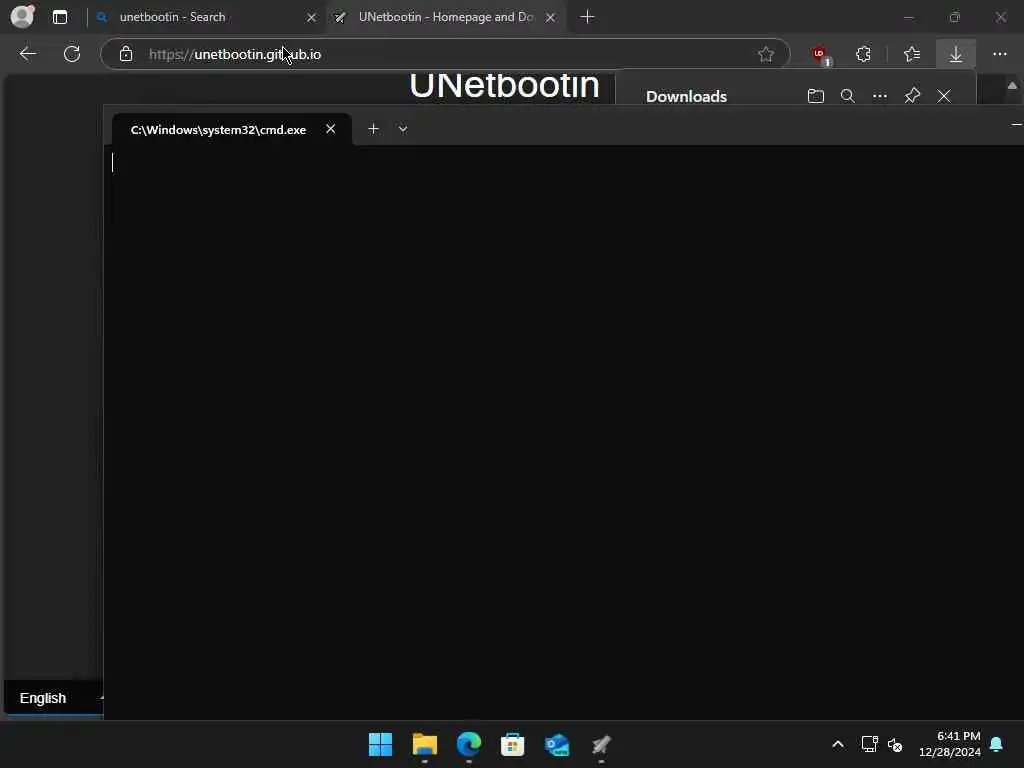
Task: Toggle the Downloads toolbar button
Action: pyautogui.click(x=956, y=54)
